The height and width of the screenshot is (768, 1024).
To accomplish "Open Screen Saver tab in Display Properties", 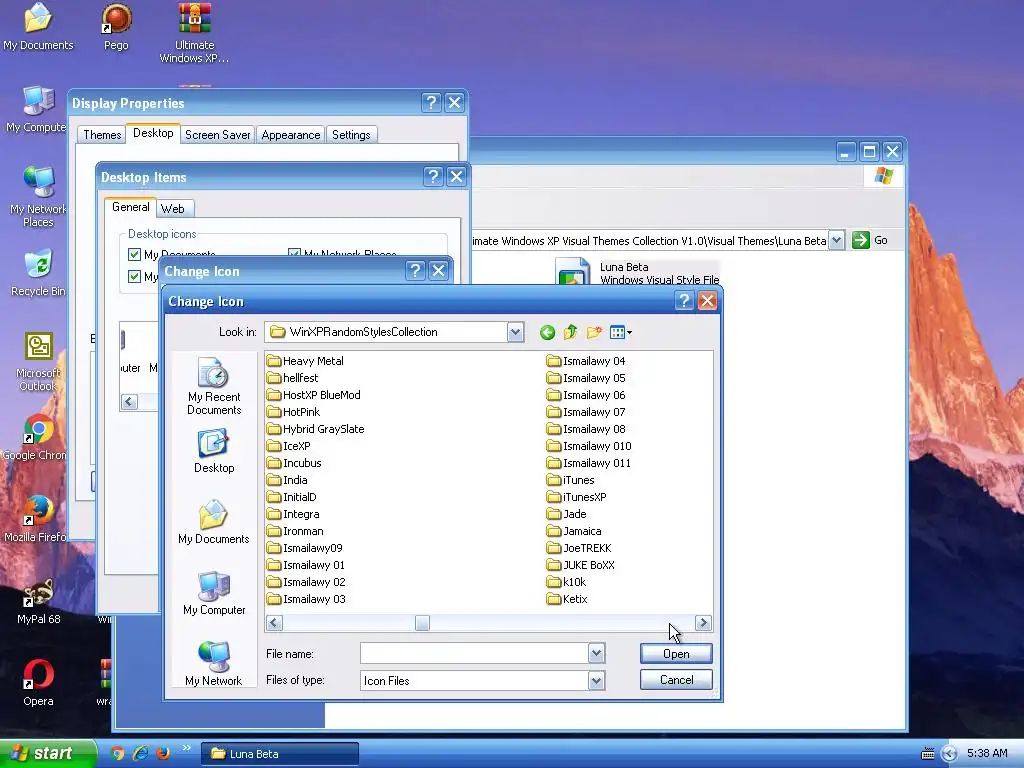I will pyautogui.click(x=217, y=135).
